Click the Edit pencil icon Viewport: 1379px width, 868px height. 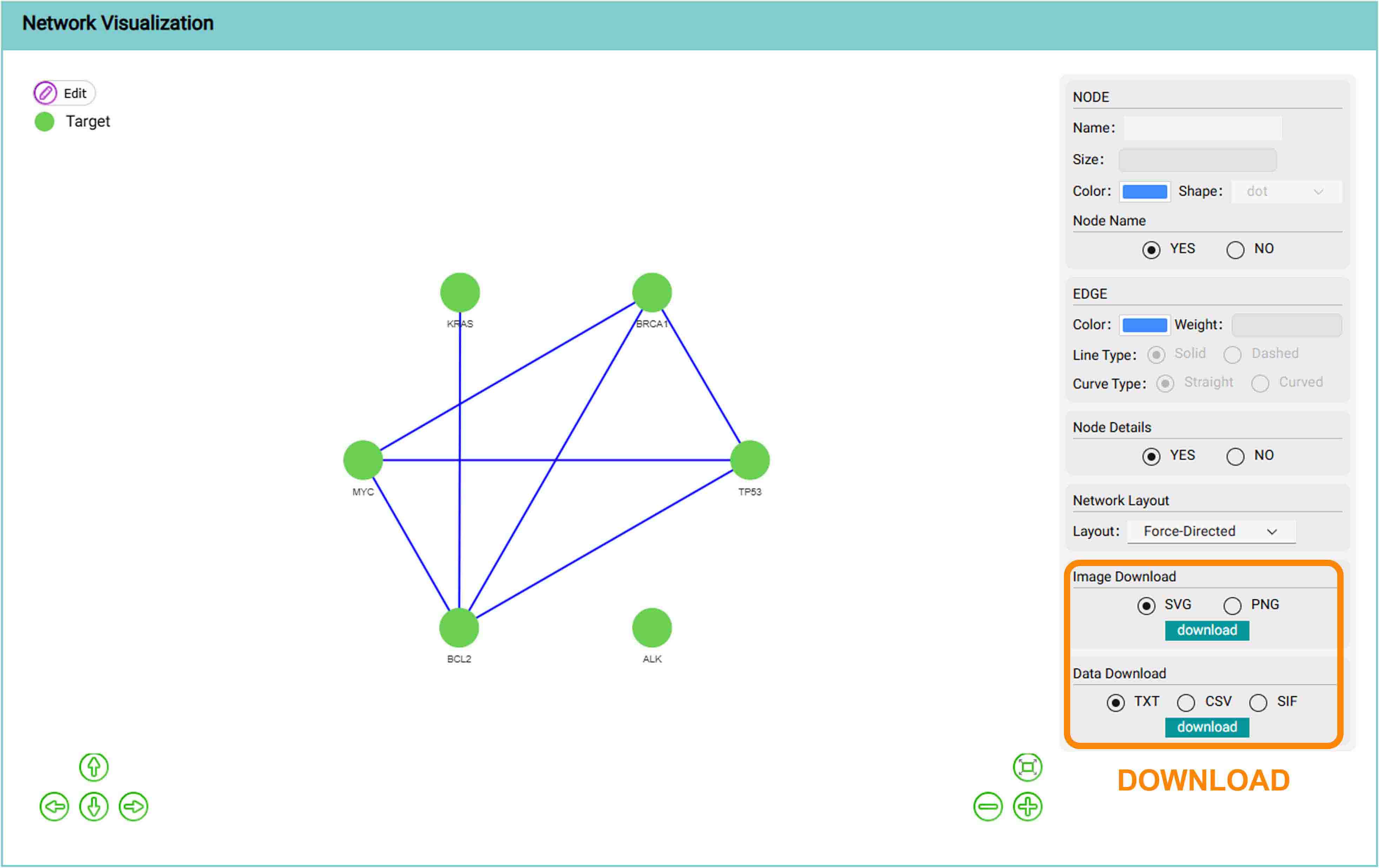(x=45, y=93)
